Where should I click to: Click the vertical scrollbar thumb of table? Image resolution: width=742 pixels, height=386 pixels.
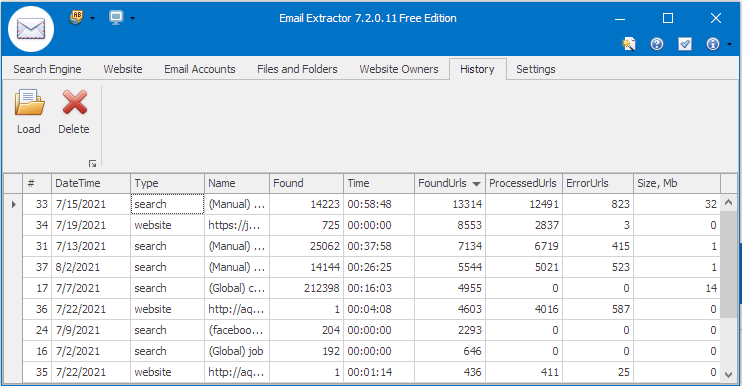pos(729,264)
